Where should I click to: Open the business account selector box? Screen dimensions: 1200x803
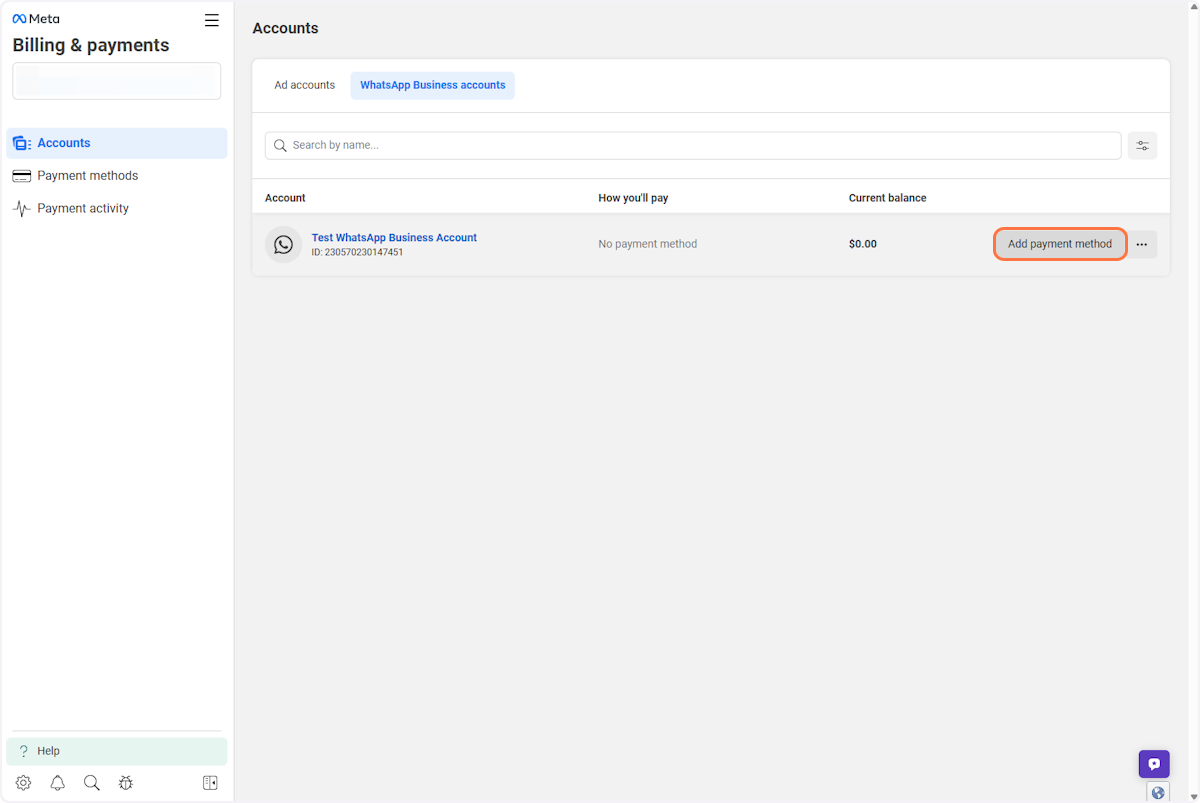point(117,81)
